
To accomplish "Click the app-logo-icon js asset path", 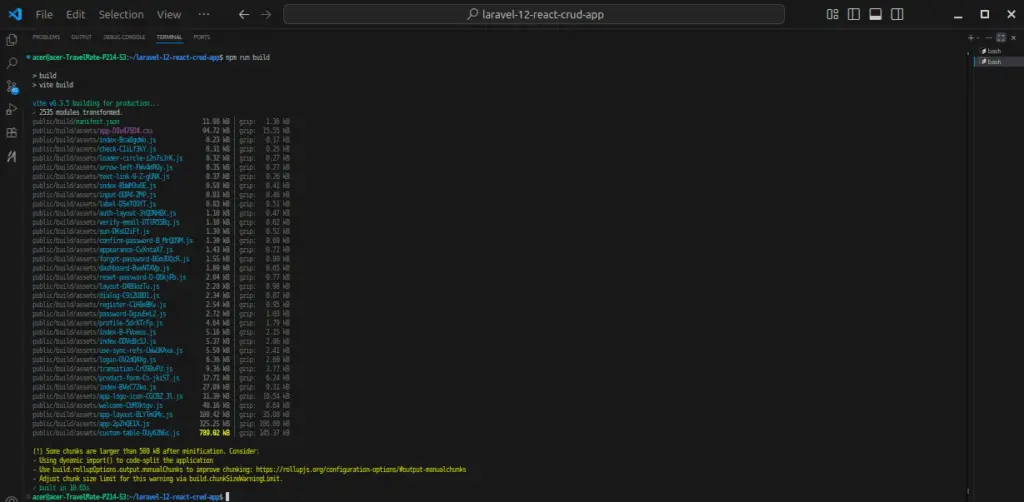I will (108, 396).
